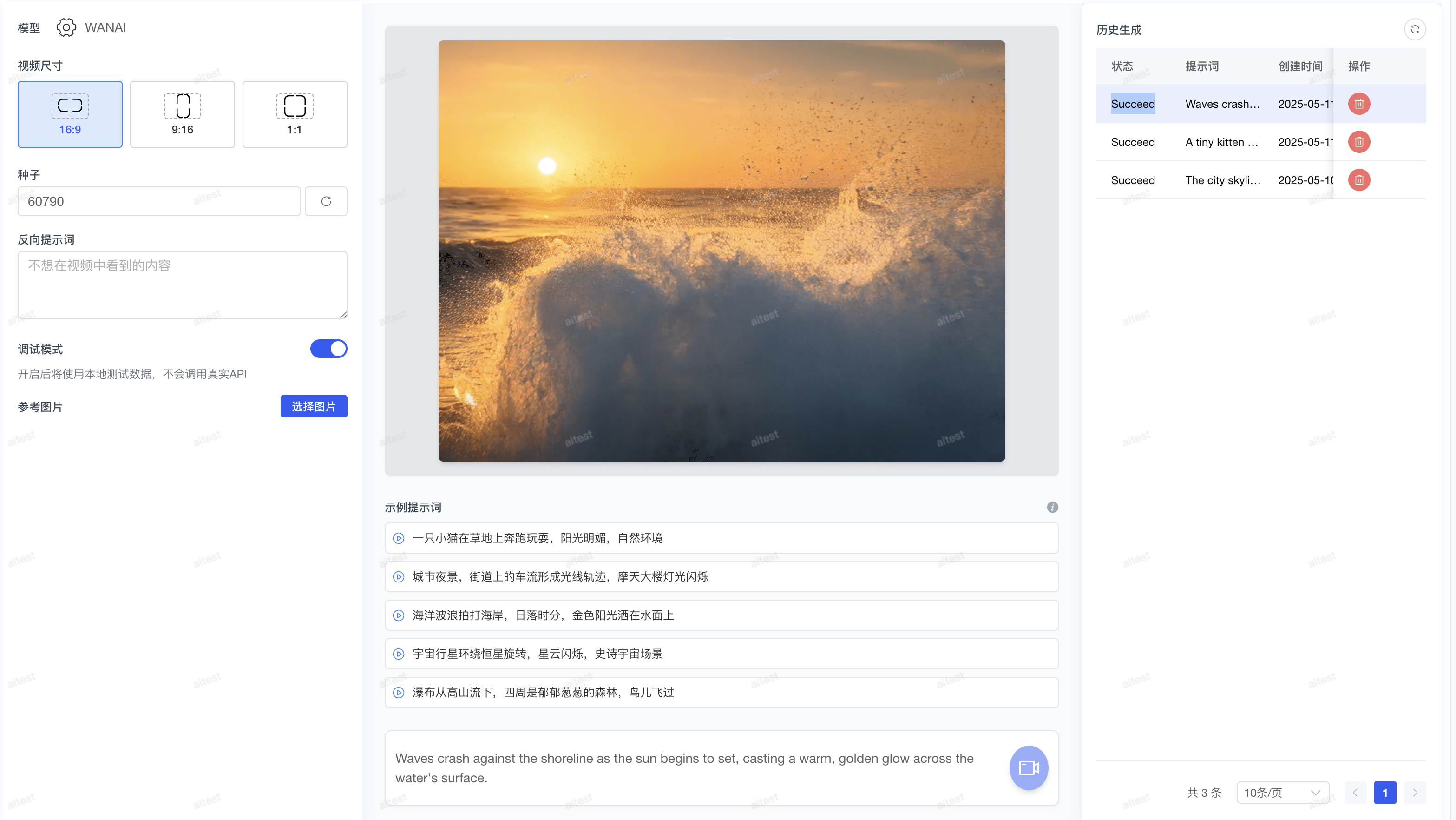Click the 创建时间 column header
1456x820 pixels.
[1300, 66]
